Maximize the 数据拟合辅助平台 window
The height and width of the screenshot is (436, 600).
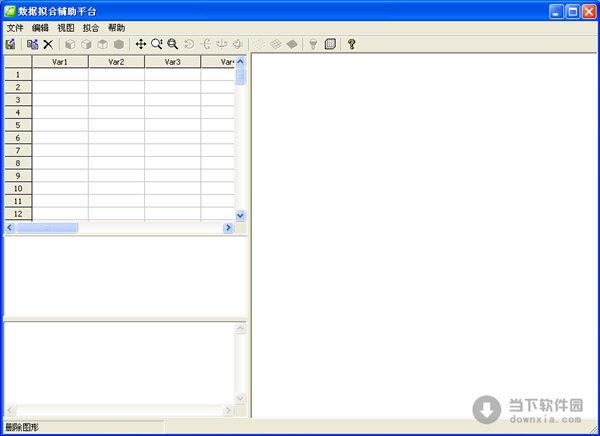tap(573, 11)
